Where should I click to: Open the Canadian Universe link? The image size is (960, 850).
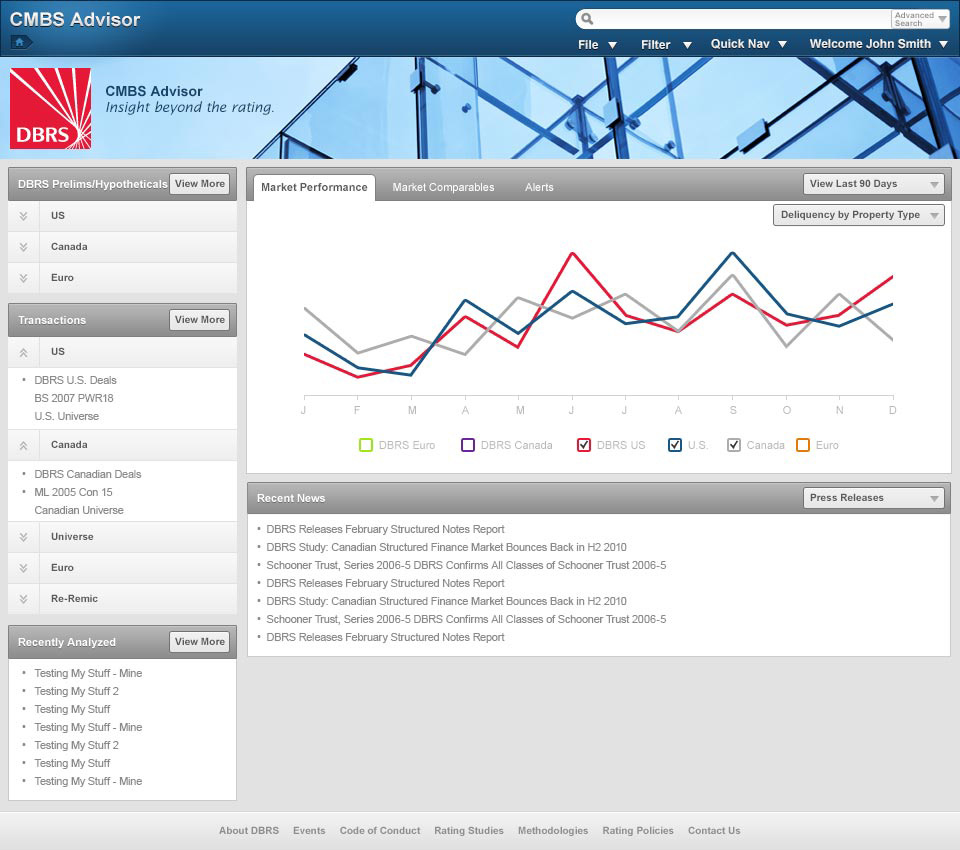tap(79, 510)
